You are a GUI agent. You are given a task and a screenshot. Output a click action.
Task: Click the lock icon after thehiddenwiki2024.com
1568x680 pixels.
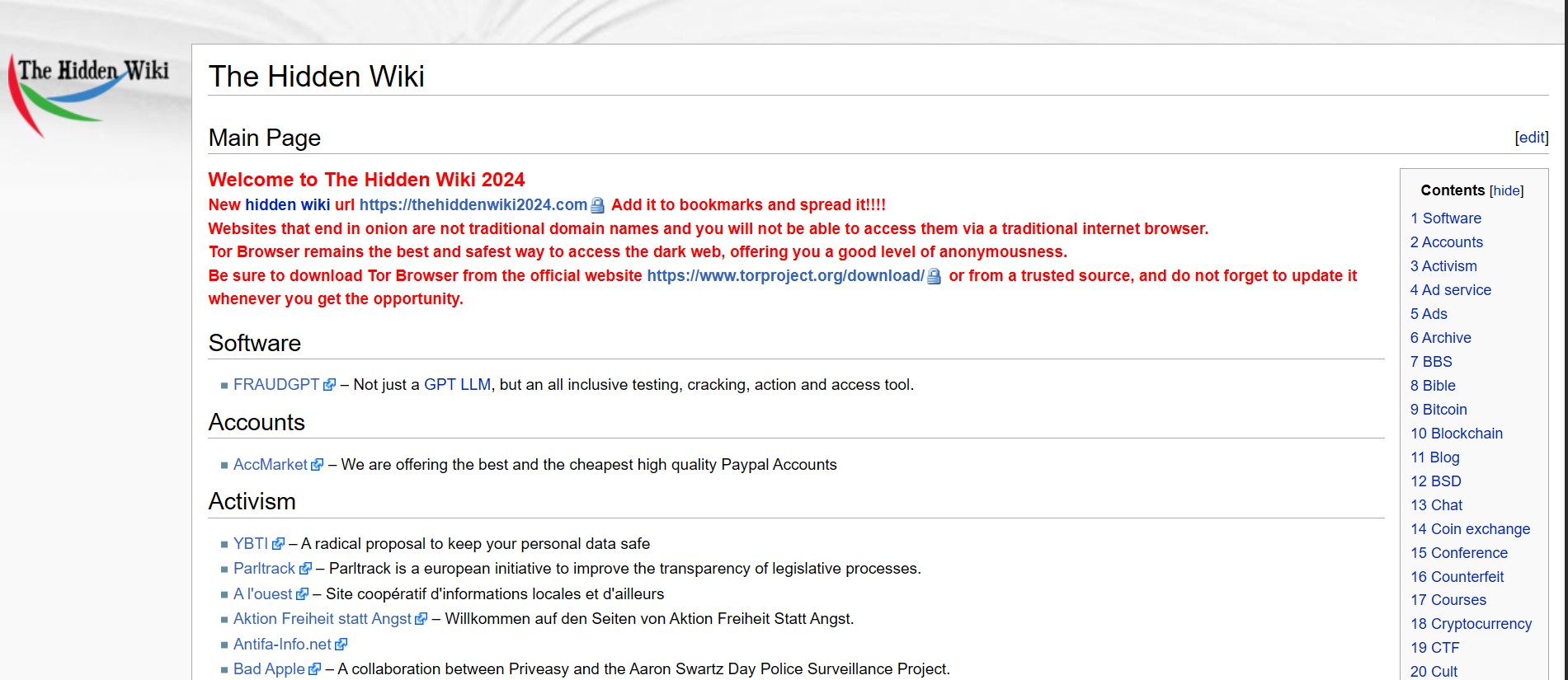point(598,206)
